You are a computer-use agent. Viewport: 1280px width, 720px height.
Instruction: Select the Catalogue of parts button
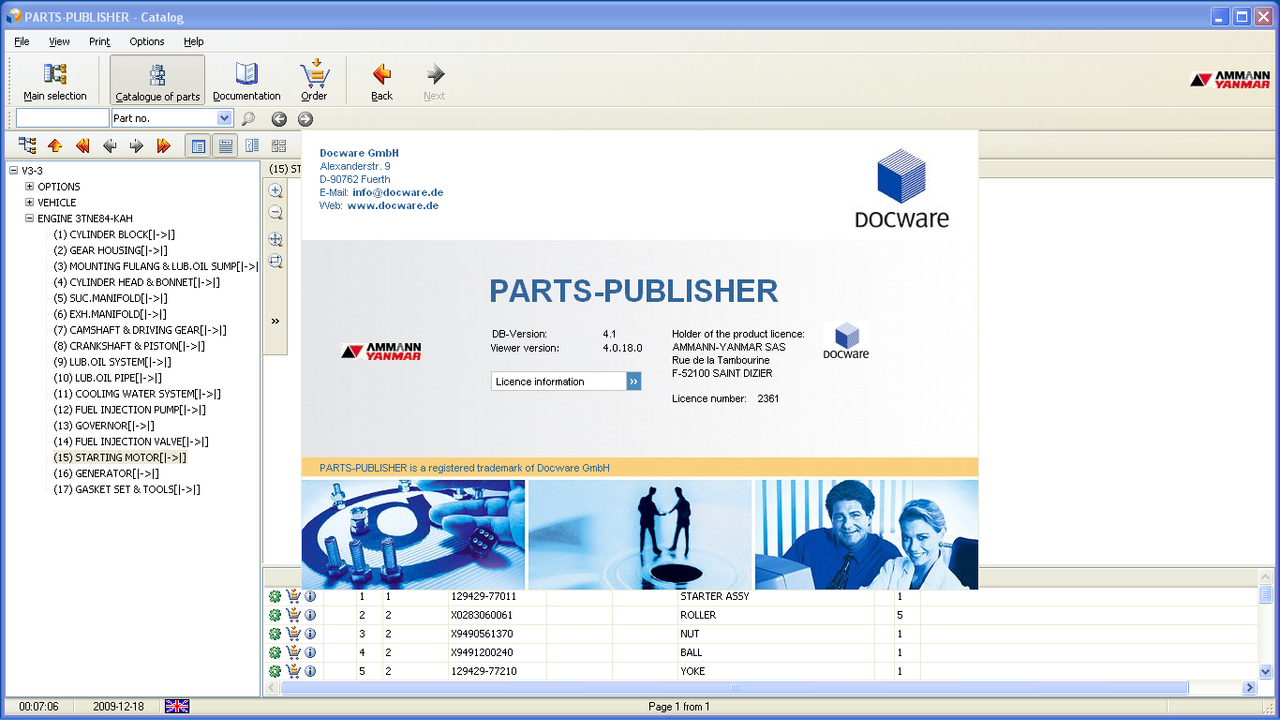click(157, 80)
